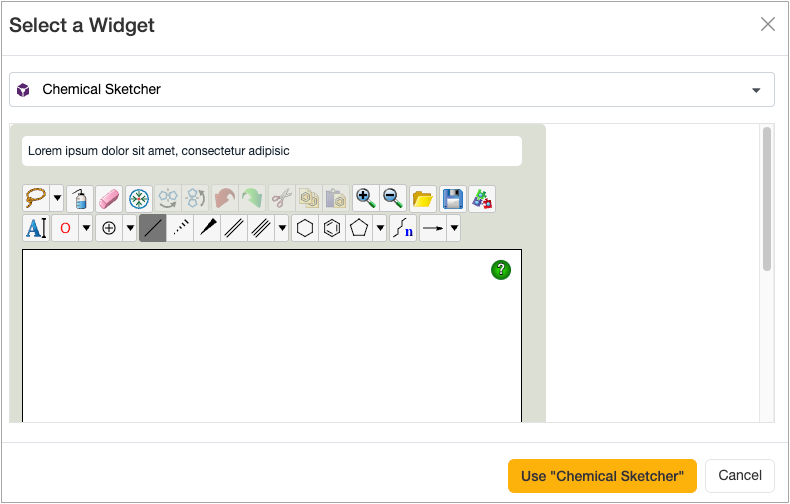Select the single bond tool
Viewport: 790px width, 504px height.
point(153,228)
